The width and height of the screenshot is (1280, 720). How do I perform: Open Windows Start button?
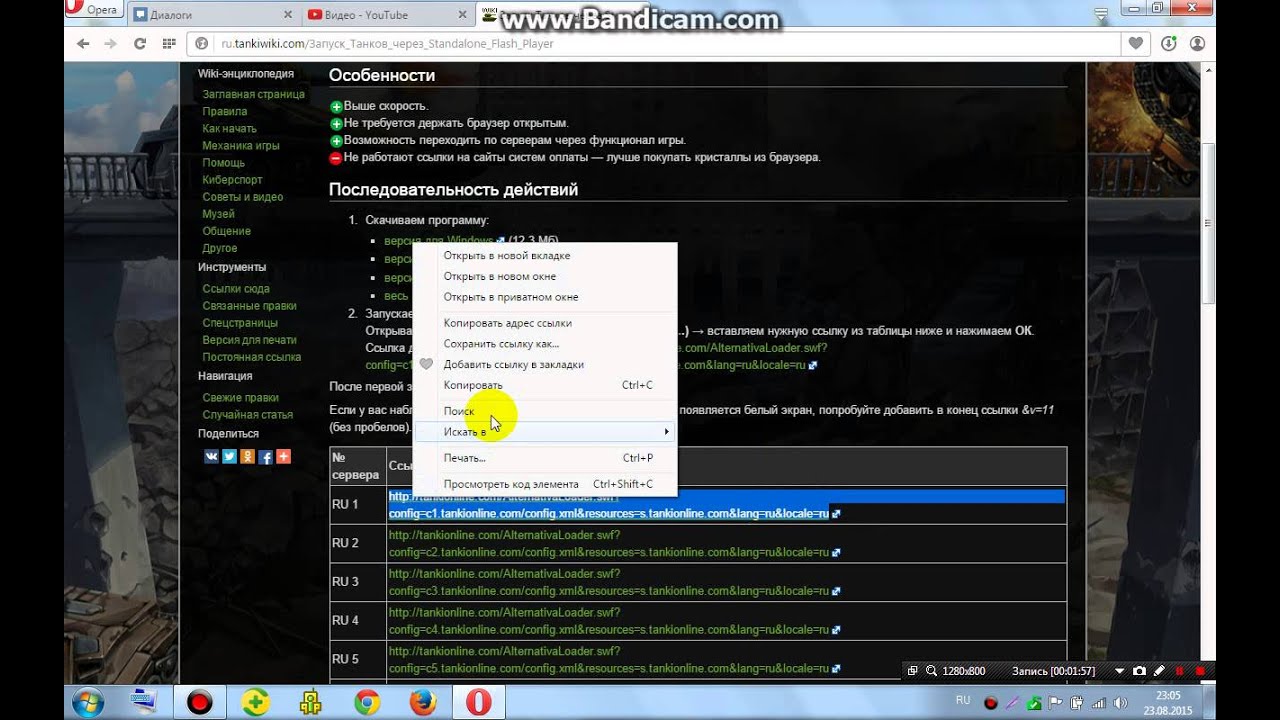88,702
